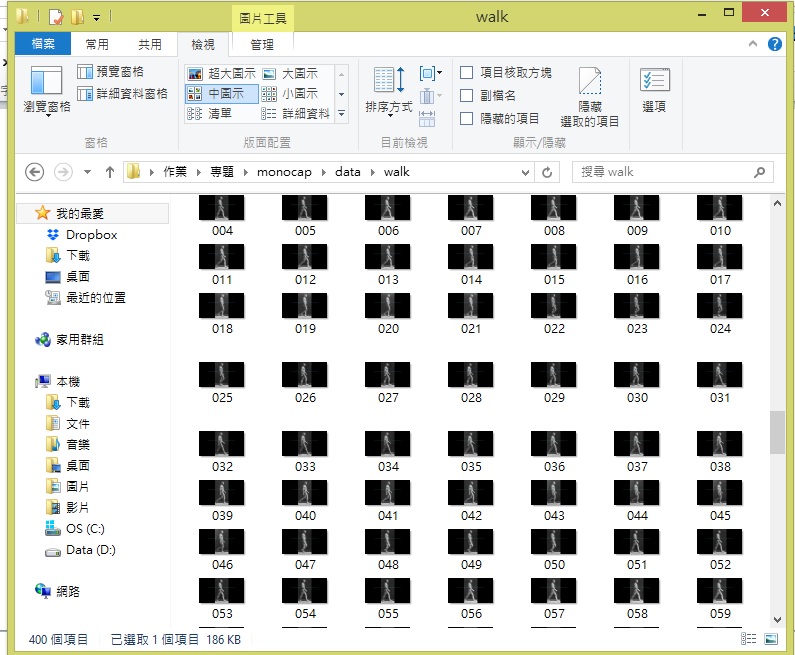
Task: Open the 檔案 file menu
Action: [x=43, y=45]
